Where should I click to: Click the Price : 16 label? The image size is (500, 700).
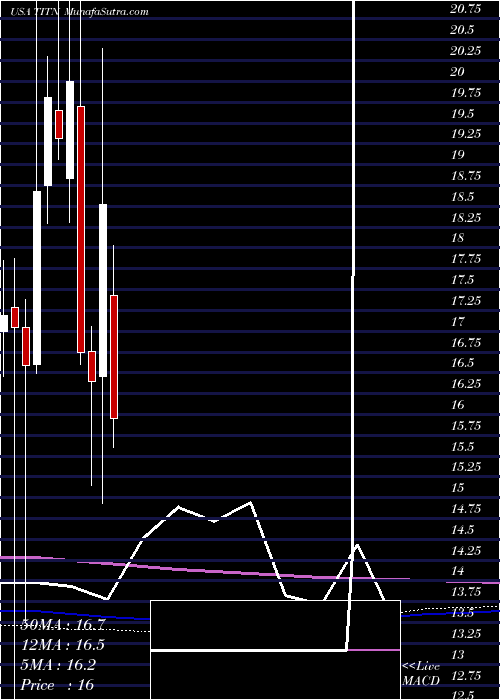pos(58,685)
